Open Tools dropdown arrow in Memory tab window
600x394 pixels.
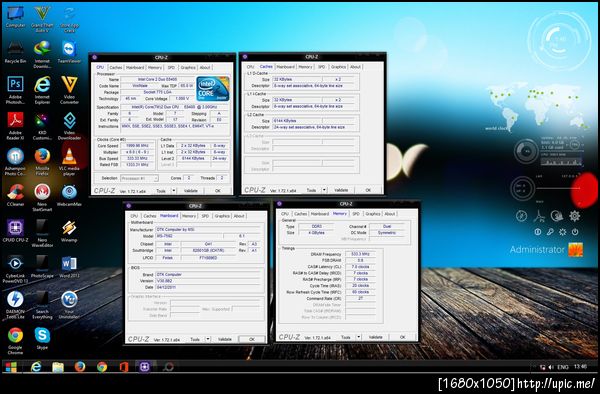pos(359,337)
